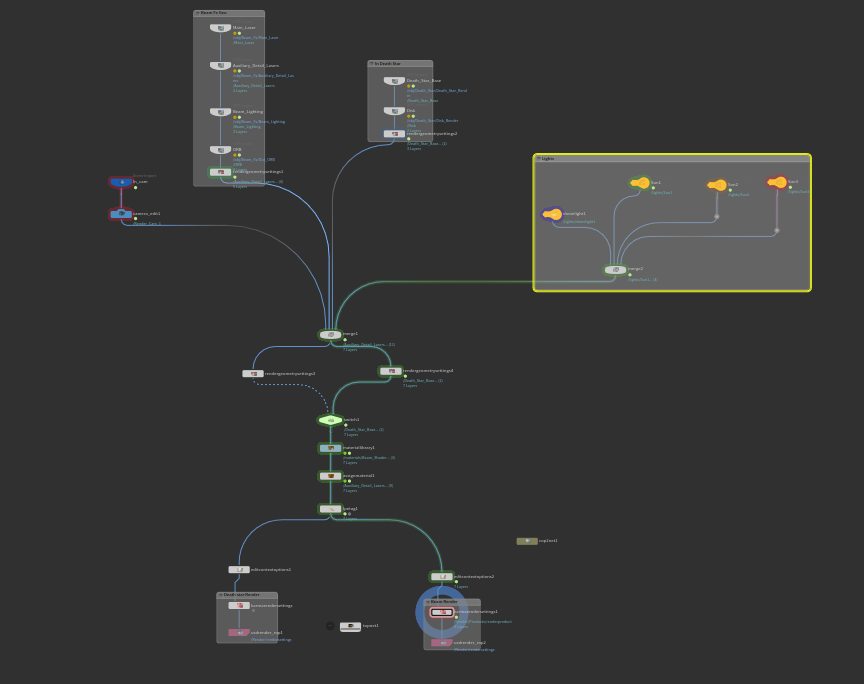This screenshot has width=864, height=684.
Task: Click the materiallibrary1 node
Action: [x=330, y=448]
